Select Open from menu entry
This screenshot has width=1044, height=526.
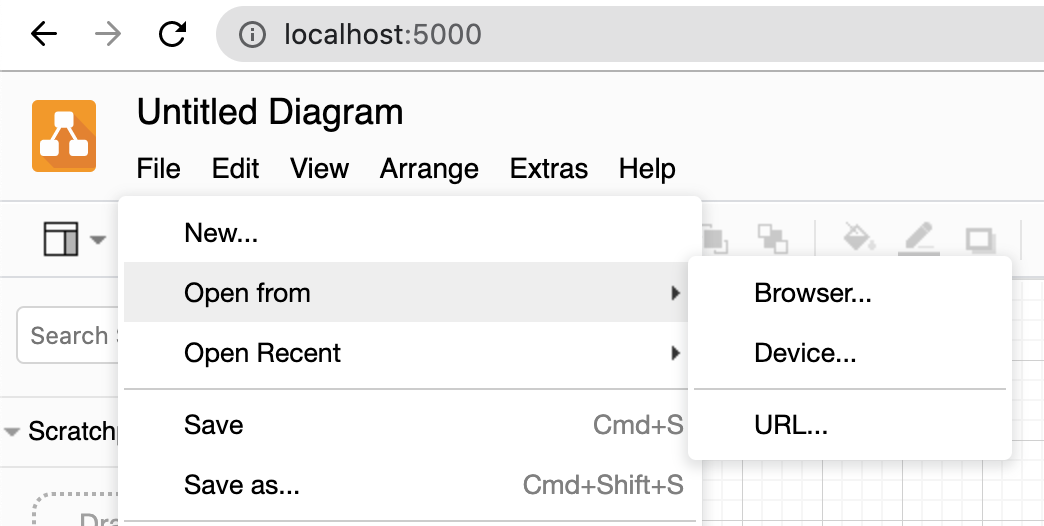(x=406, y=292)
